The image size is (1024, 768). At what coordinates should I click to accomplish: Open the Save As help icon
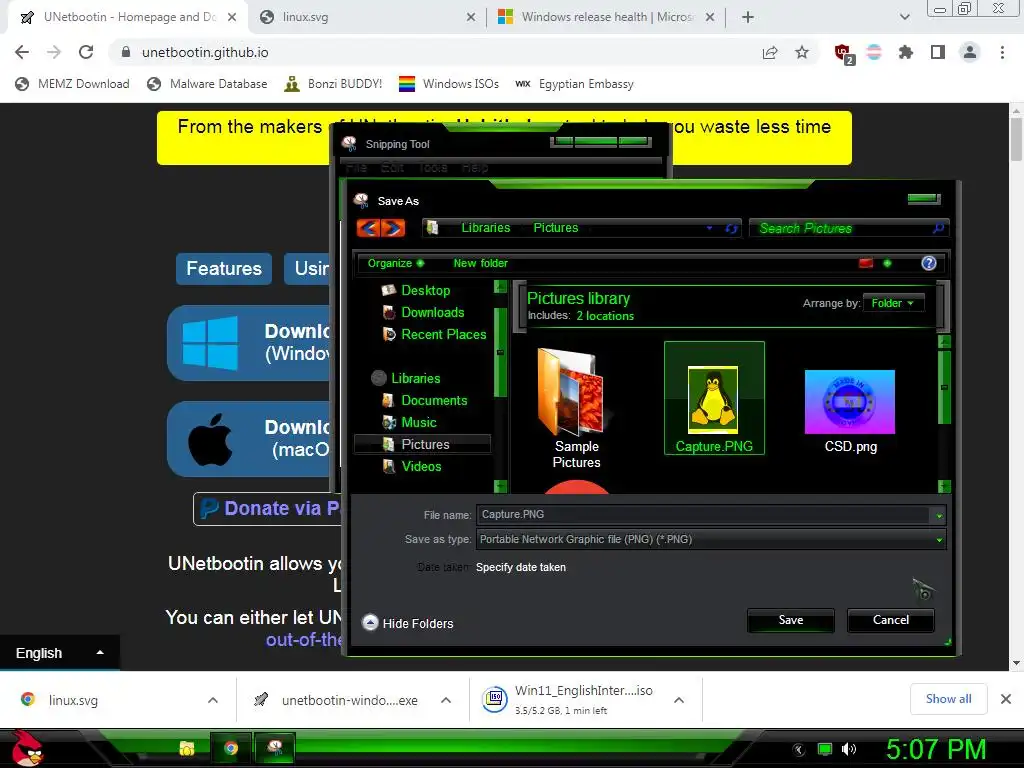coord(928,263)
